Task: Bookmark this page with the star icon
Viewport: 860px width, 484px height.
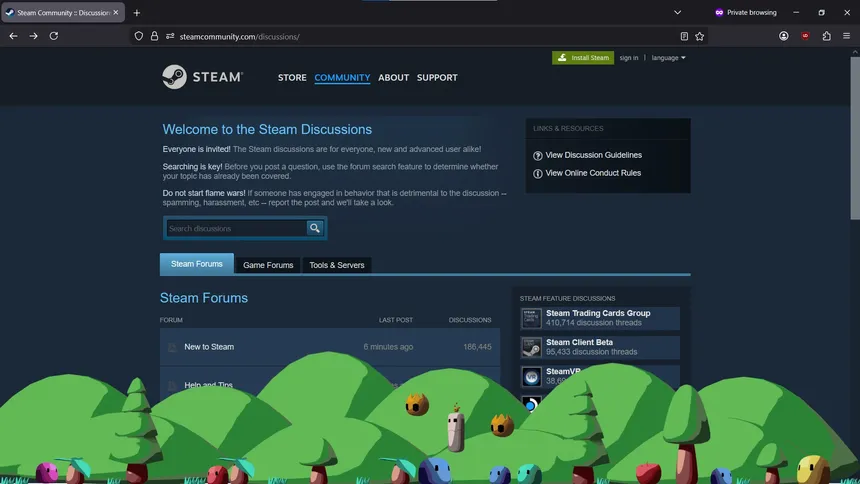Action: click(x=700, y=36)
